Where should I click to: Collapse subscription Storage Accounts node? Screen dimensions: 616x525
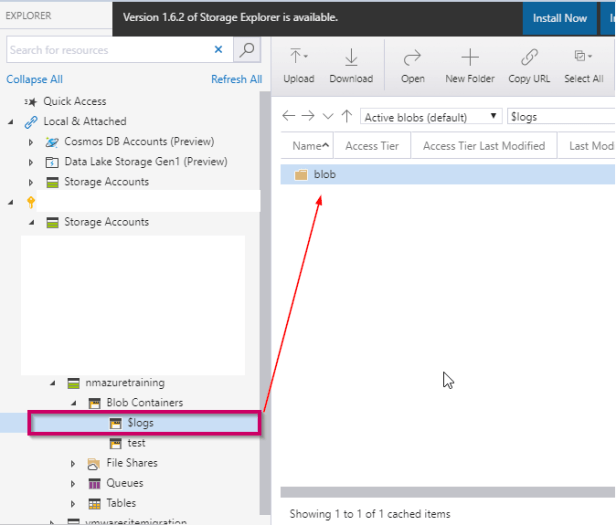[x=32, y=223]
